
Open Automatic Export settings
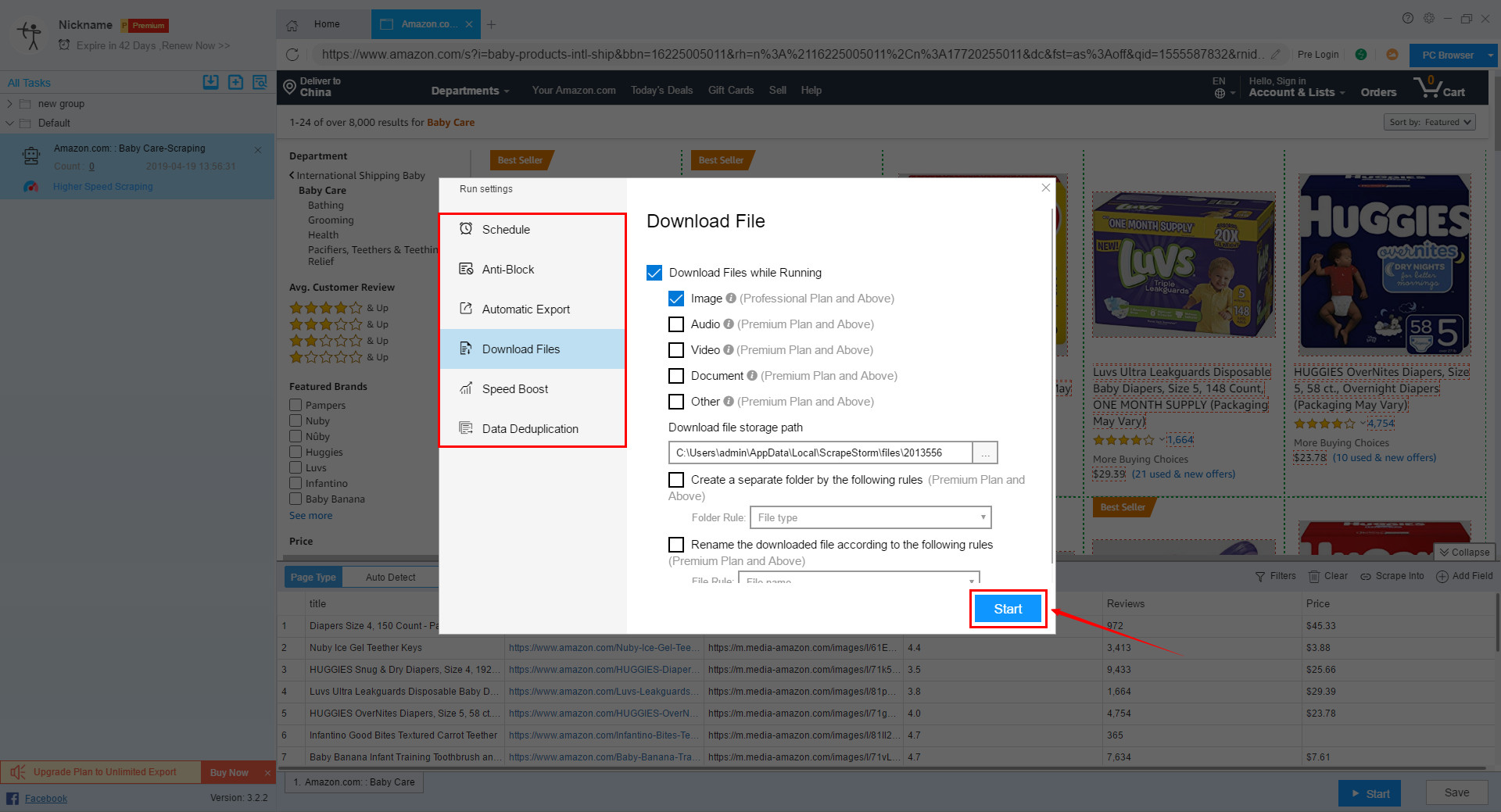click(532, 309)
